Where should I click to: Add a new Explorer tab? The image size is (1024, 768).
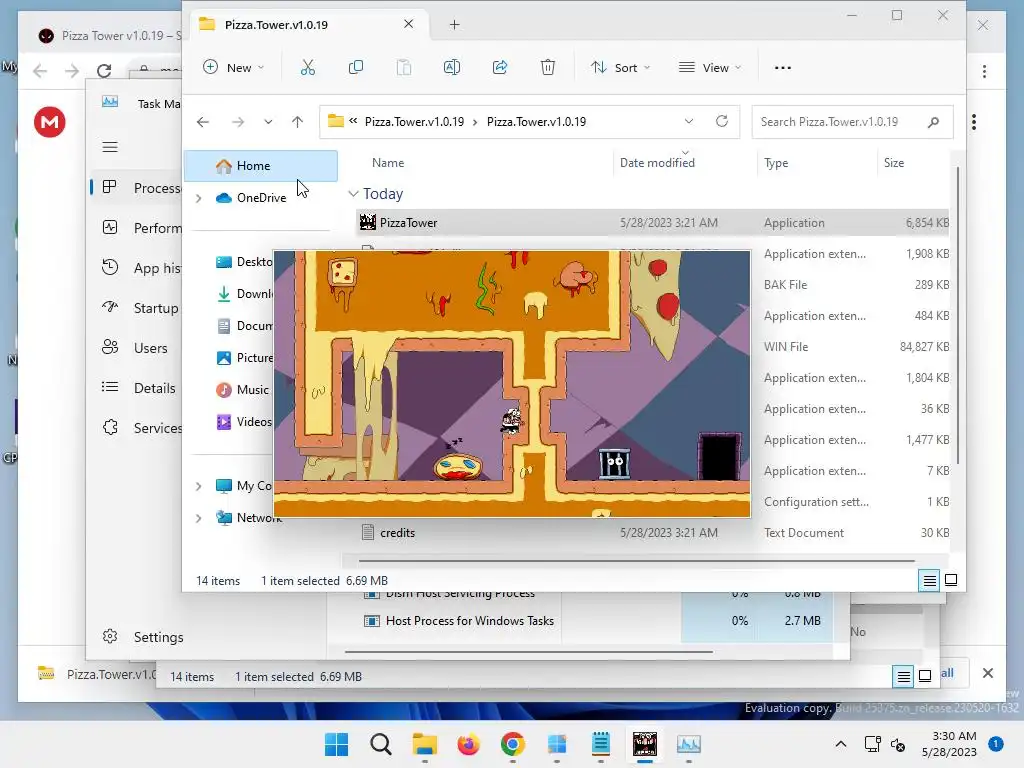(x=455, y=25)
